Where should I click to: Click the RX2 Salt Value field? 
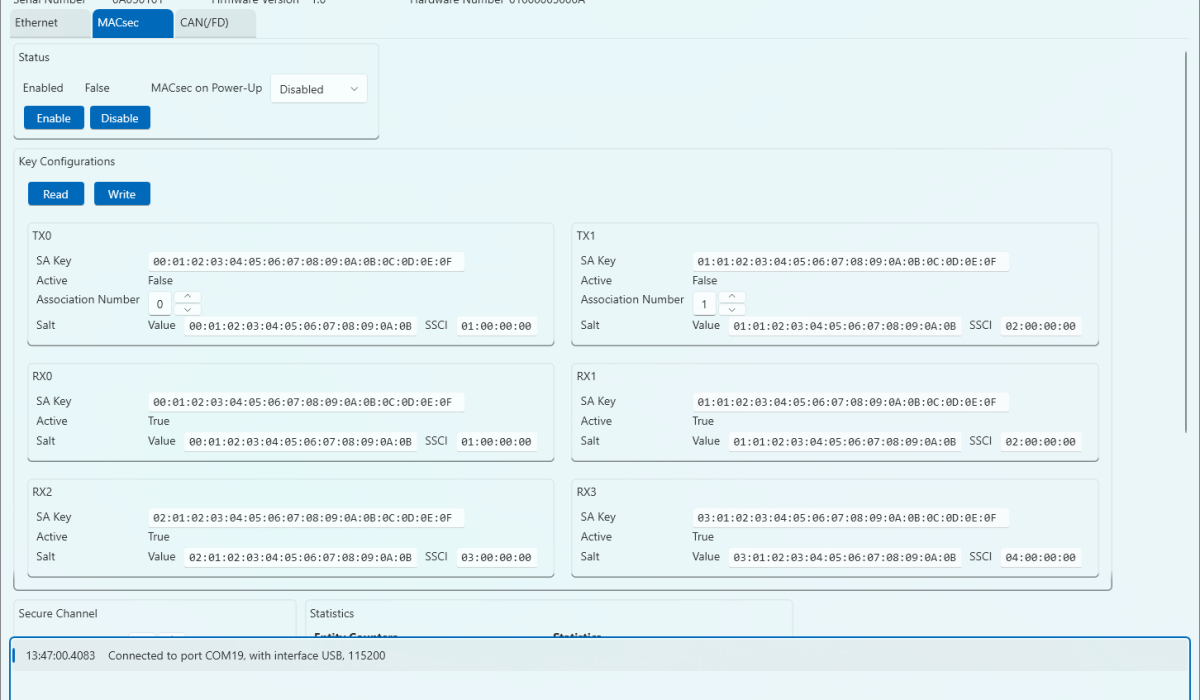[300, 558]
